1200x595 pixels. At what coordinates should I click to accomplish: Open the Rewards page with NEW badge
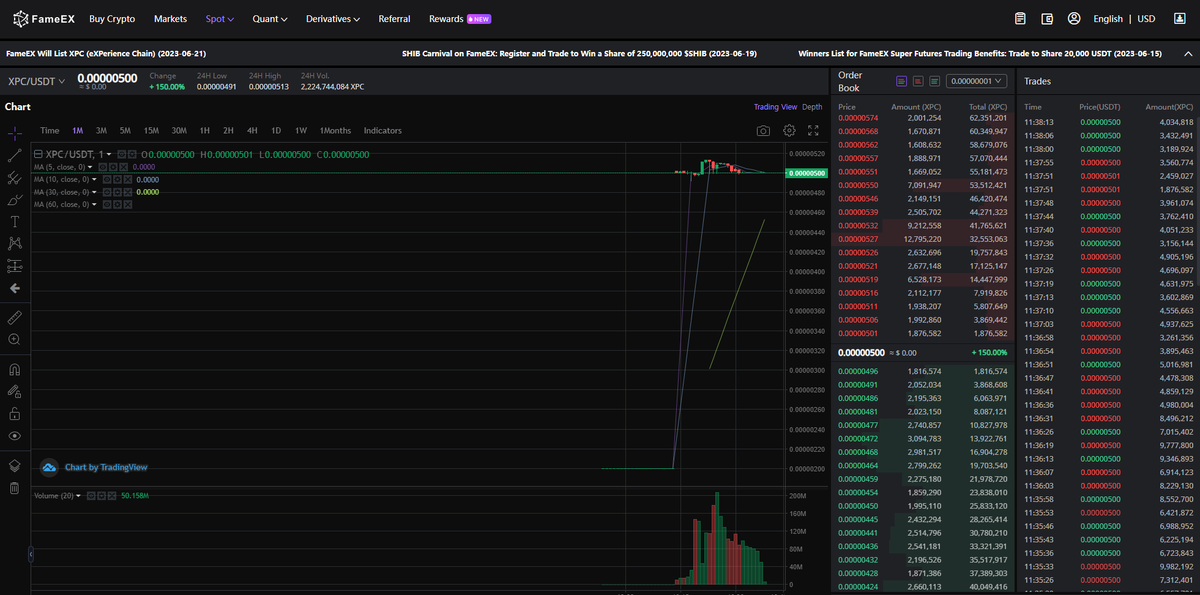[459, 19]
